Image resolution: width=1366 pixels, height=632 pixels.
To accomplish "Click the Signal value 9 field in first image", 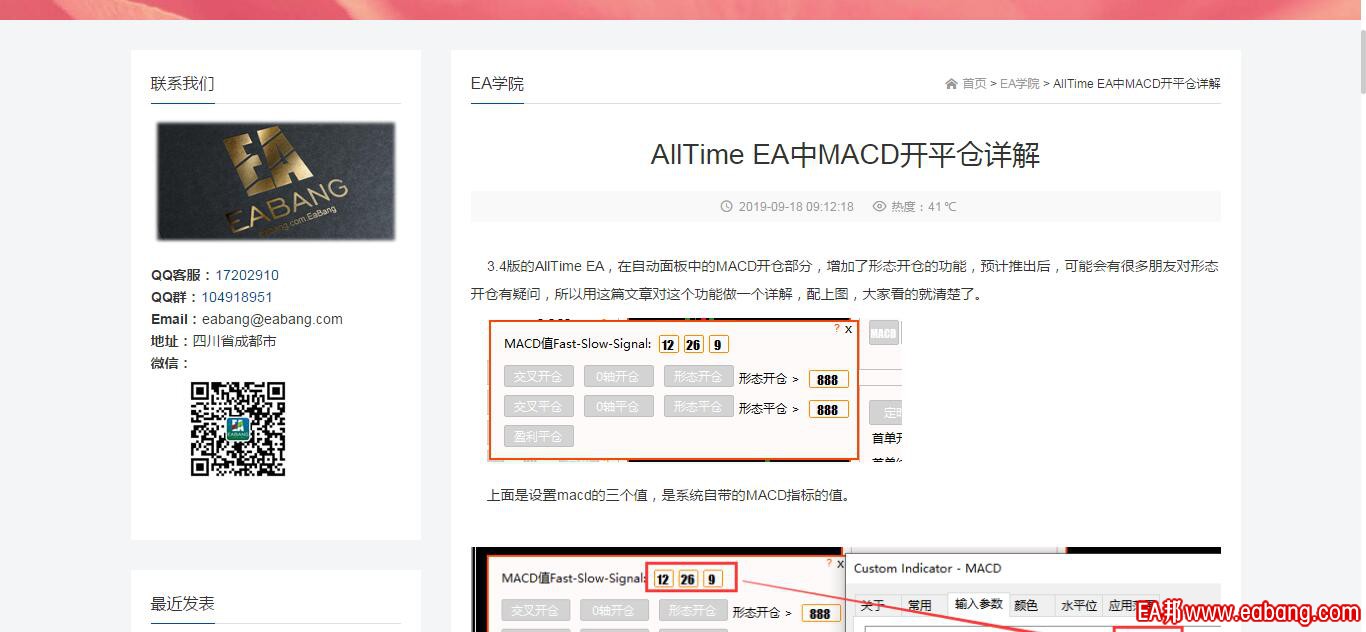I will [x=719, y=345].
